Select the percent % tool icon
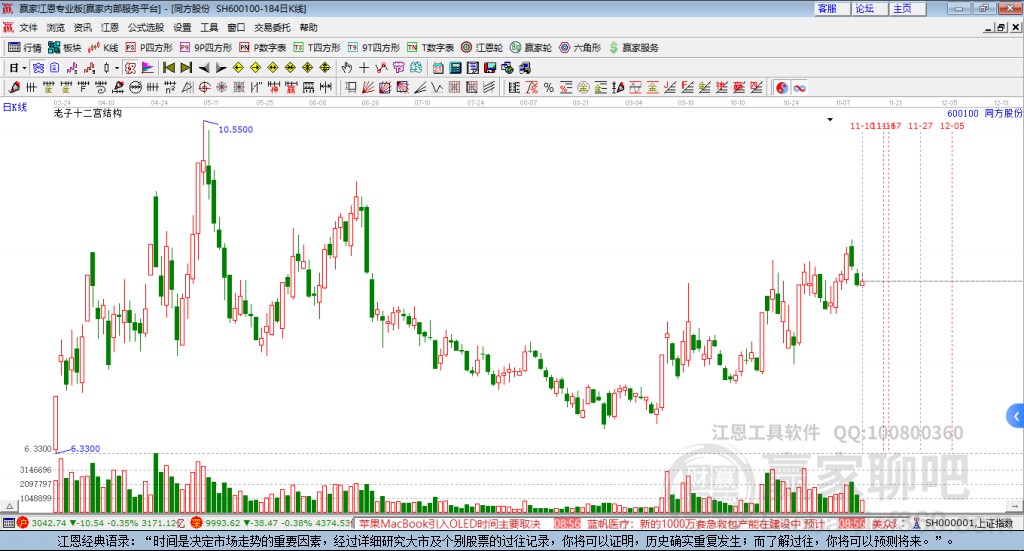 click(549, 87)
